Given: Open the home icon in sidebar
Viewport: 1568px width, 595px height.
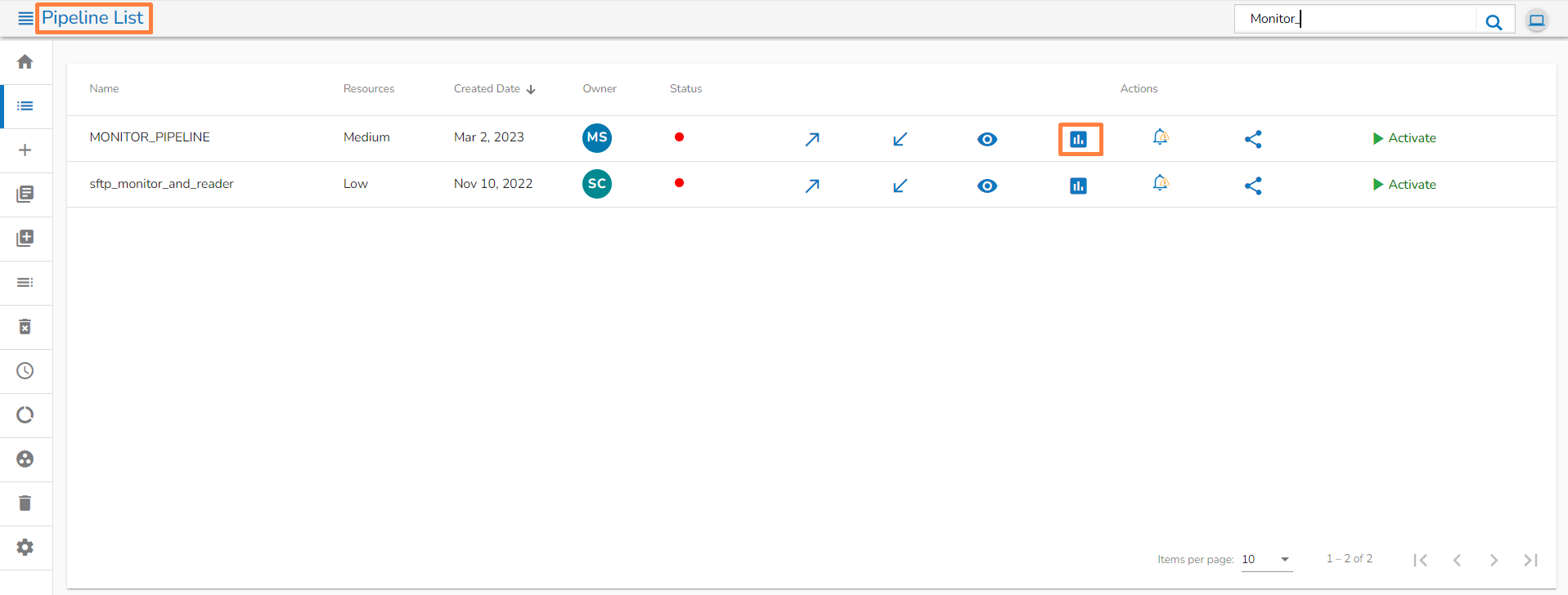Looking at the screenshot, I should tap(25, 62).
